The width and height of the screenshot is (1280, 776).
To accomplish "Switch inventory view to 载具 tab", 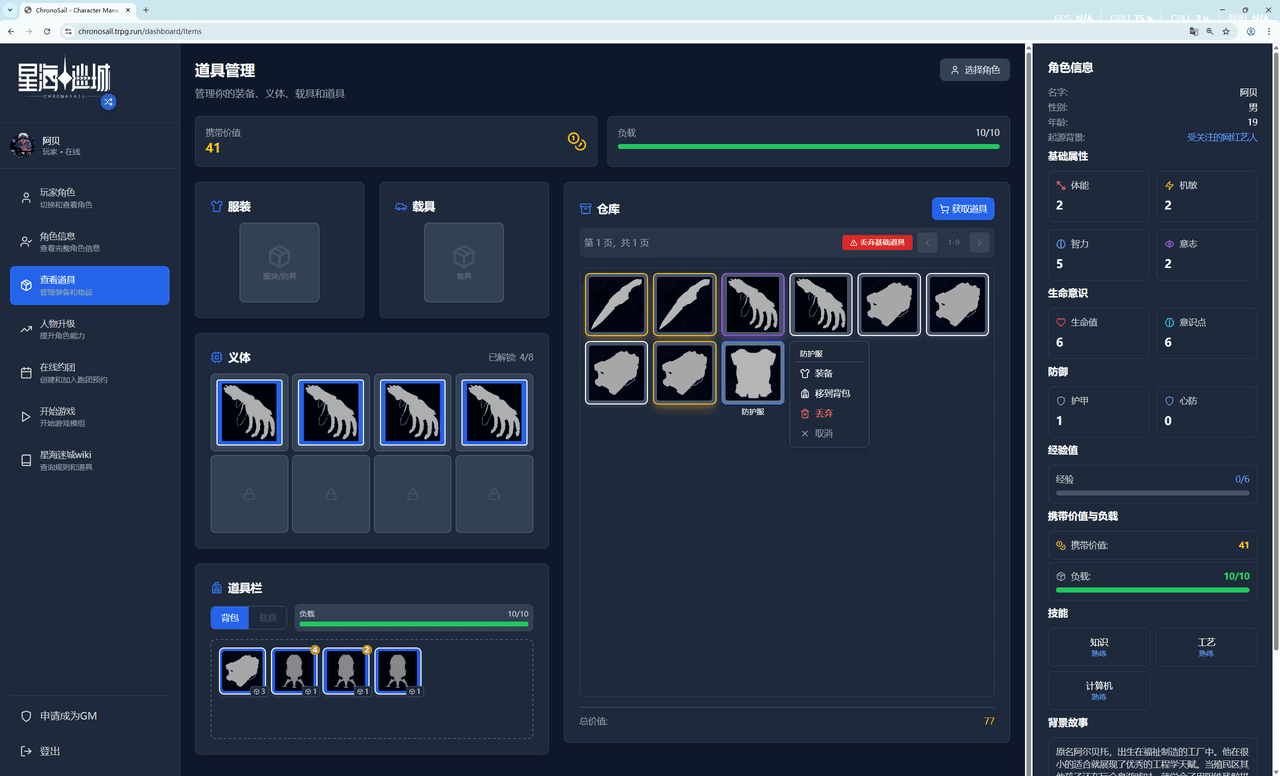I will point(267,618).
